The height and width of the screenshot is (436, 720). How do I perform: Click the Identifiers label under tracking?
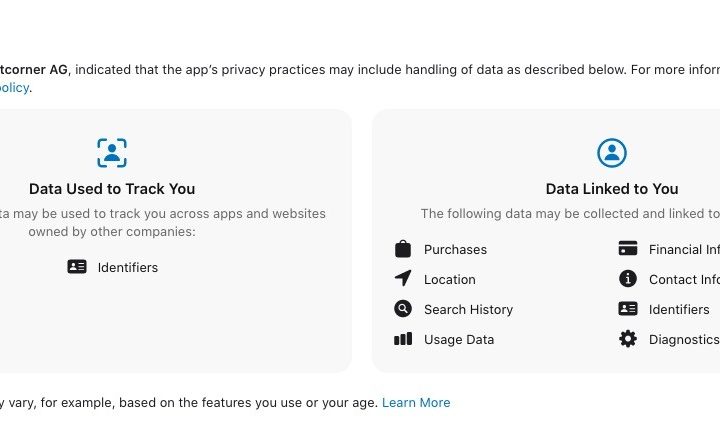pos(128,267)
